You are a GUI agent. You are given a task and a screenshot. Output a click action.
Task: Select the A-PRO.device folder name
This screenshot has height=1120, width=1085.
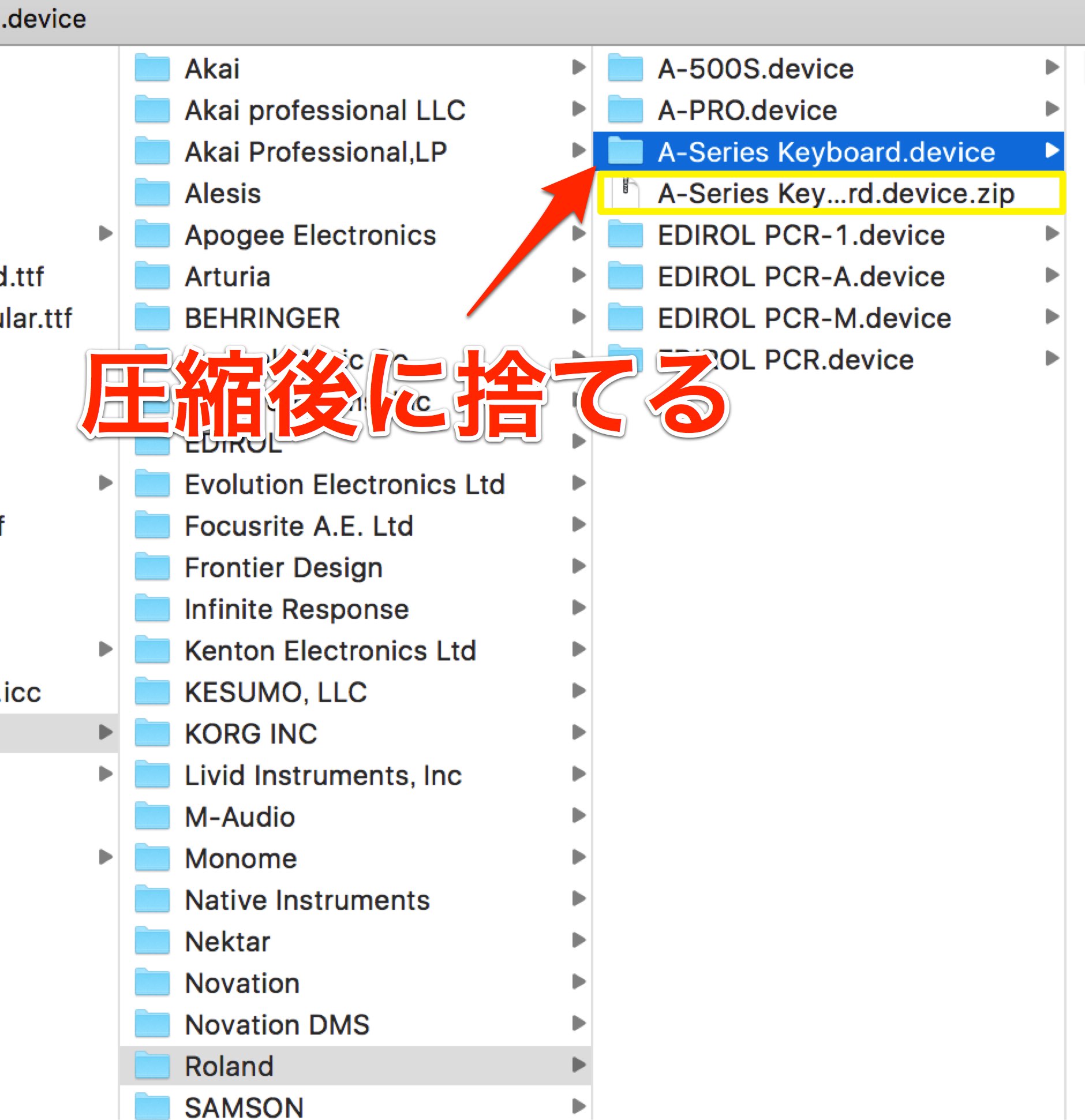747,110
